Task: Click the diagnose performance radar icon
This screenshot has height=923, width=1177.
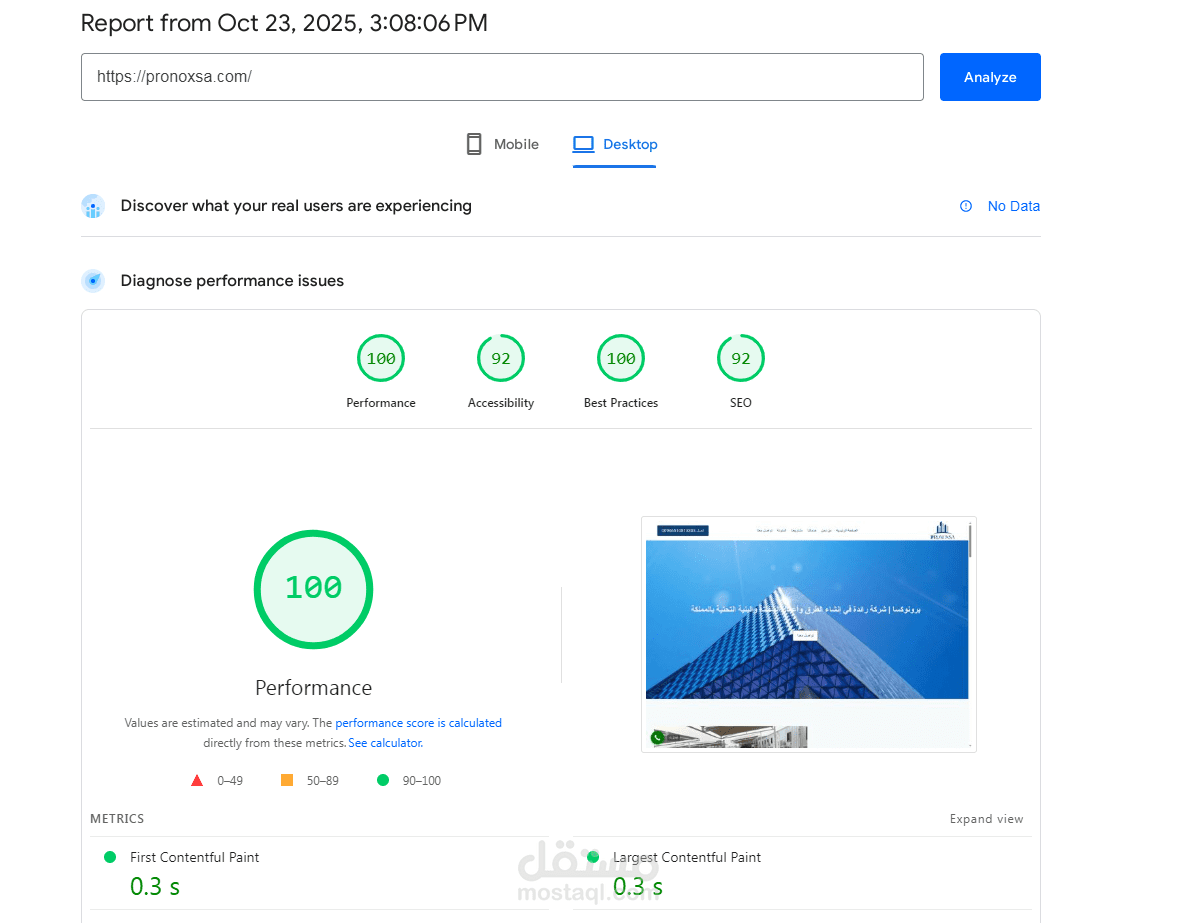Action: click(x=93, y=281)
